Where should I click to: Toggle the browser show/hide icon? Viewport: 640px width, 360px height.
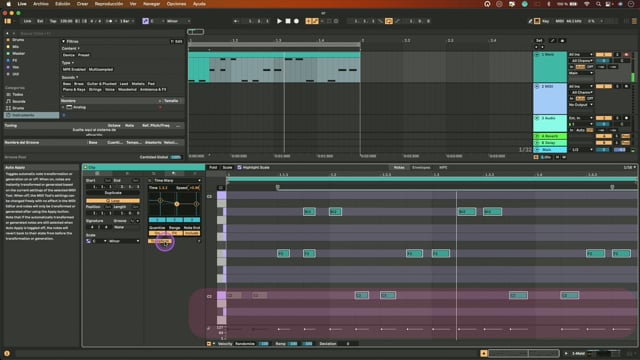click(x=8, y=21)
